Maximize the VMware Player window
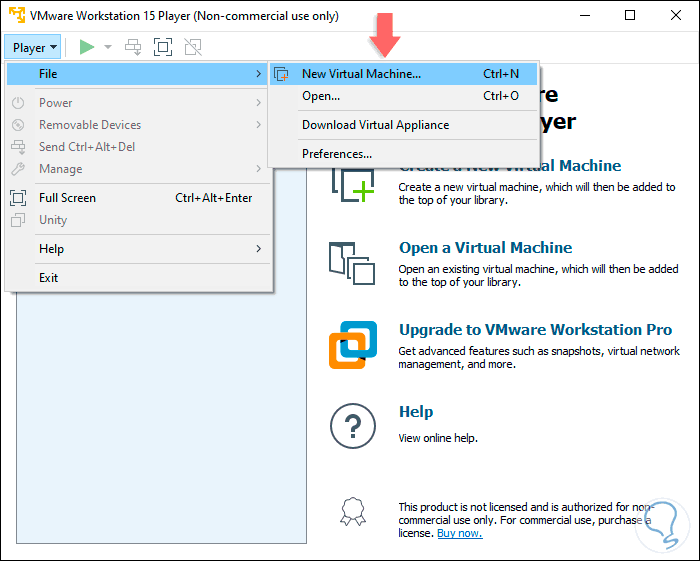 coord(630,15)
